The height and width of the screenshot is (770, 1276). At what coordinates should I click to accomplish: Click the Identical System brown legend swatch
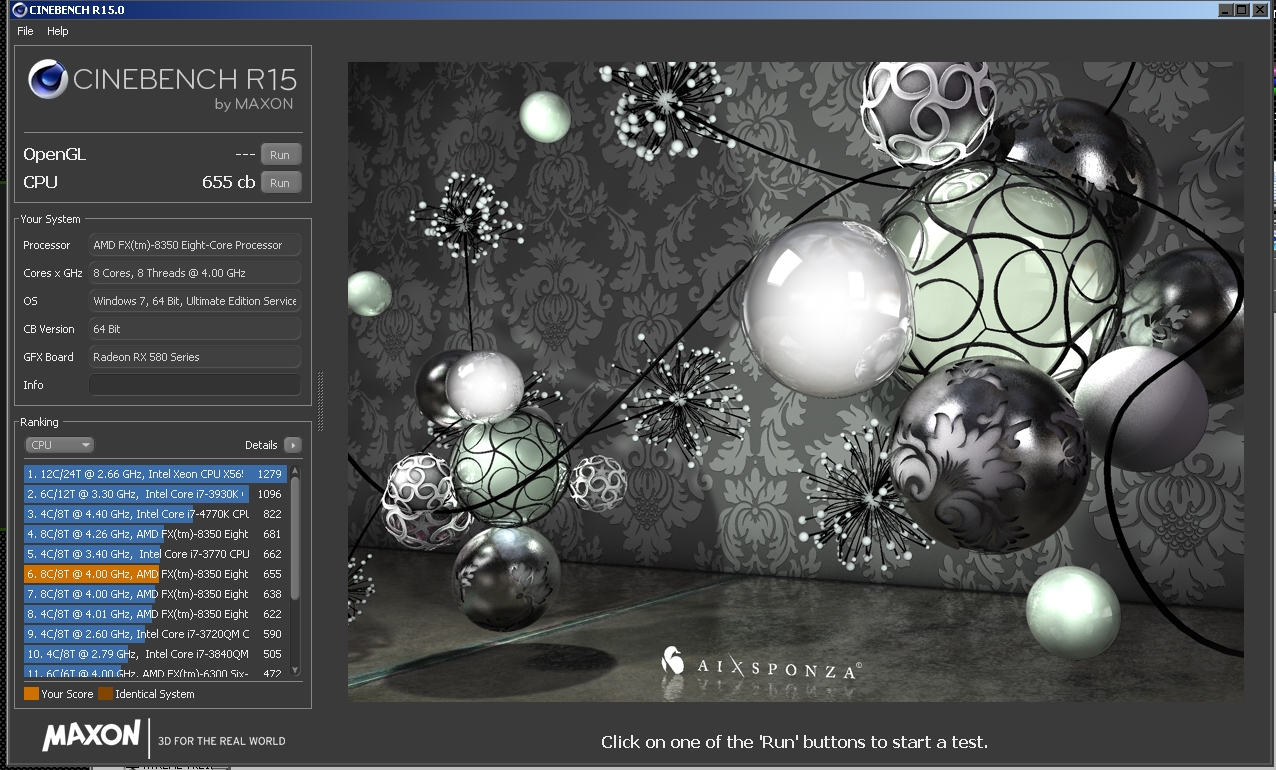click(105, 694)
